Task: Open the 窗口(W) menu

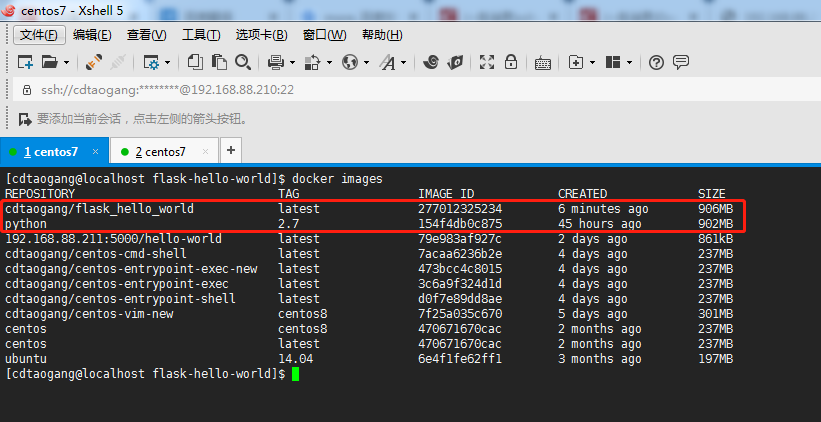Action: (325, 35)
